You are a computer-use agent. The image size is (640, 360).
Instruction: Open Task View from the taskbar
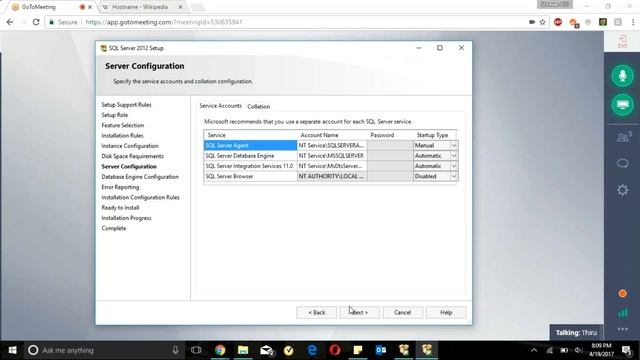(196, 350)
